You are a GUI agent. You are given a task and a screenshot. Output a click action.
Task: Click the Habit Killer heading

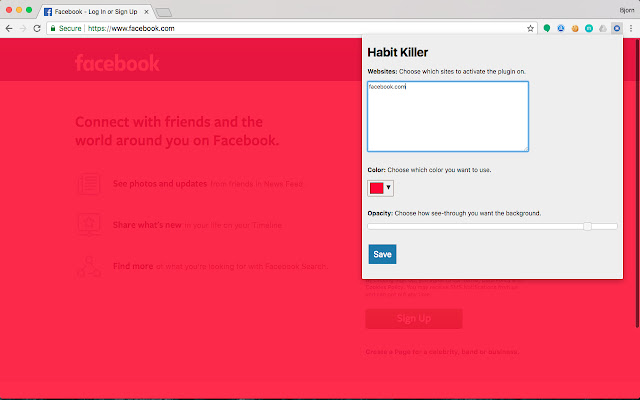[398, 52]
